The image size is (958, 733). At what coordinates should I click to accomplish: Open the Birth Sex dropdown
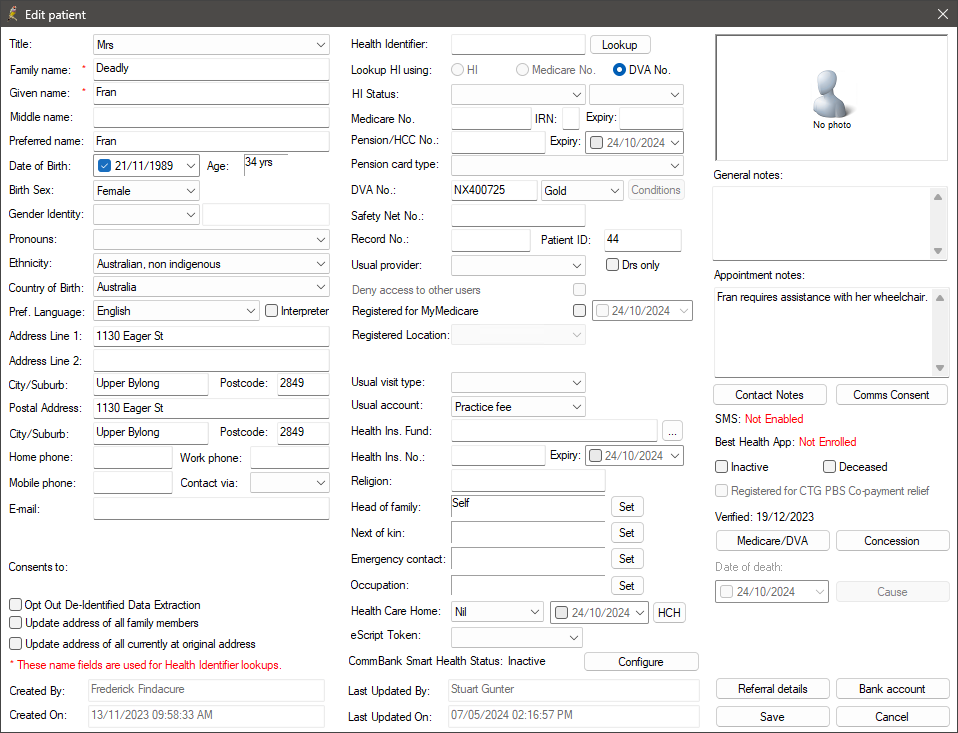pyautogui.click(x=147, y=191)
